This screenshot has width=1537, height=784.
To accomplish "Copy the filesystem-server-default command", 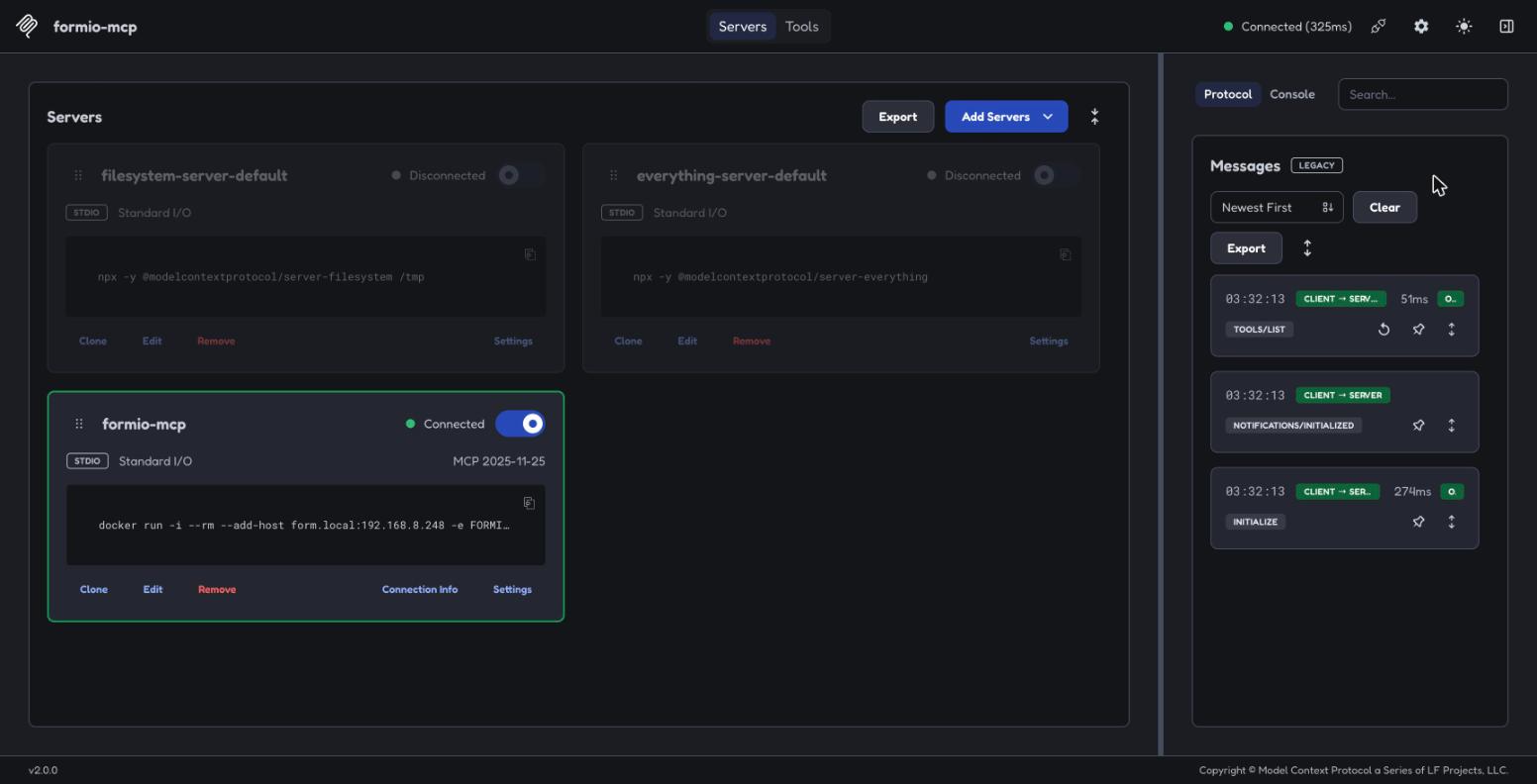I will (x=530, y=254).
